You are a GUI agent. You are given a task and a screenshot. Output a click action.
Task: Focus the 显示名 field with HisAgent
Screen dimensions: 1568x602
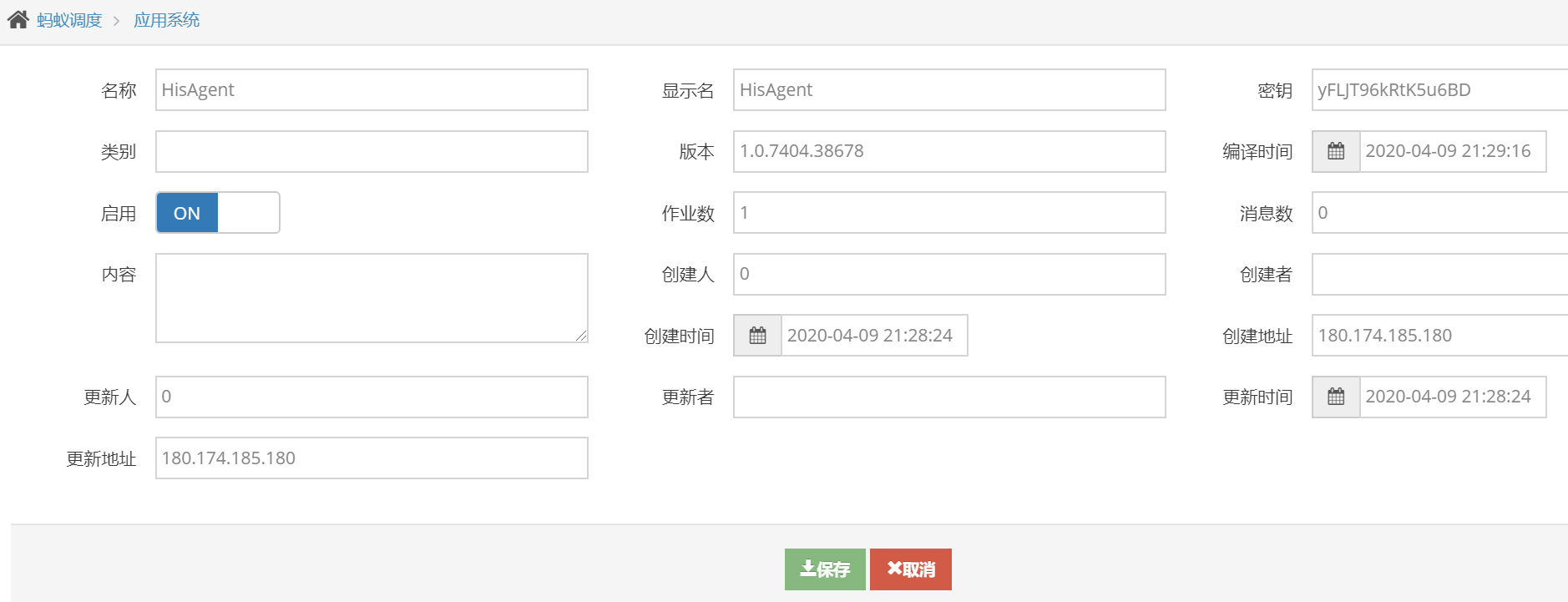949,90
